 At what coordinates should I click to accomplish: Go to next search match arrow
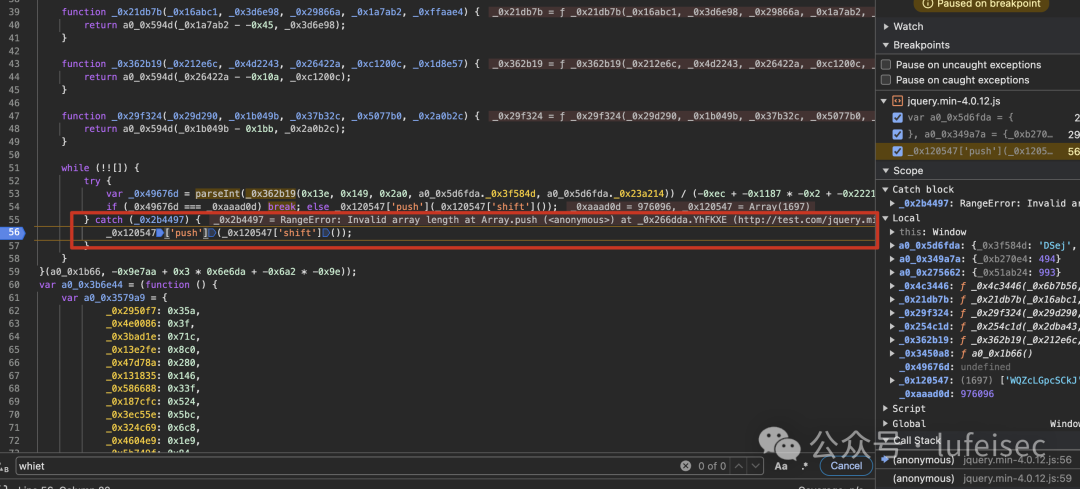click(754, 466)
